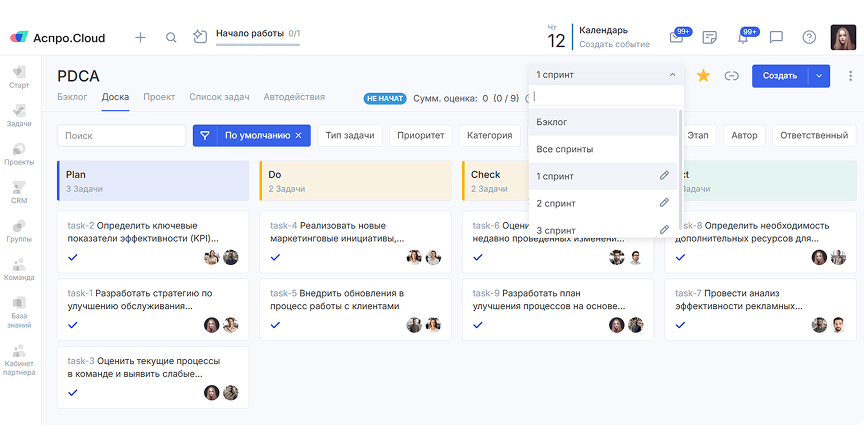Click the Поиск search field
This screenshot has height=445, width=864.
(x=121, y=135)
